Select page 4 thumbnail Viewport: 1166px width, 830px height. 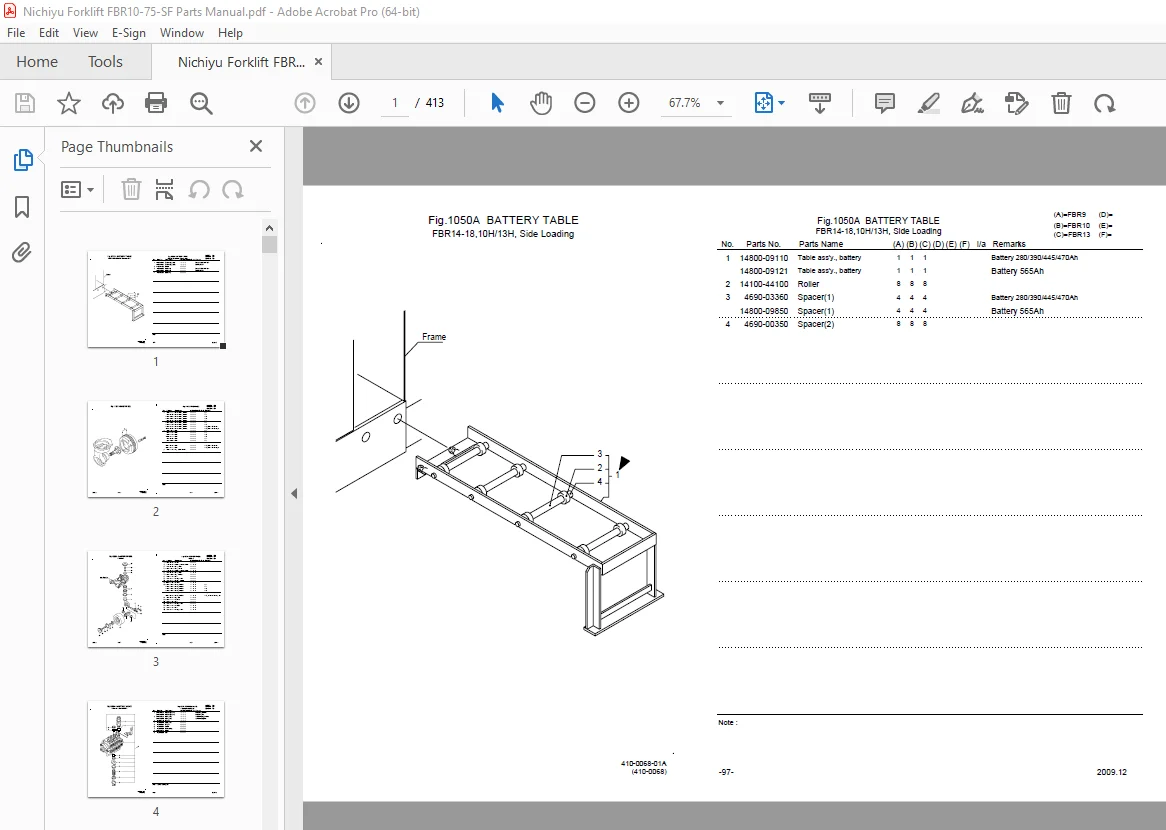156,749
